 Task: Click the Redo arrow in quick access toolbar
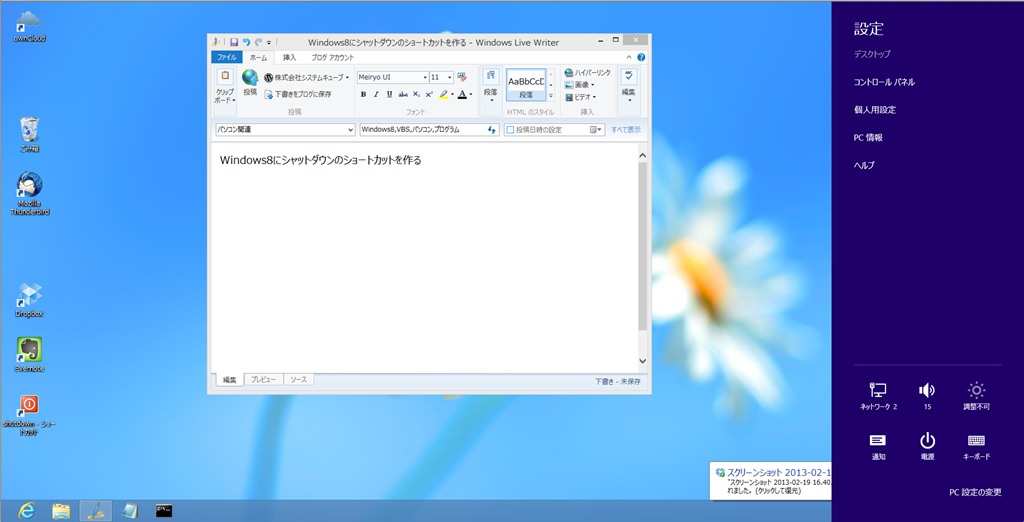tap(259, 42)
